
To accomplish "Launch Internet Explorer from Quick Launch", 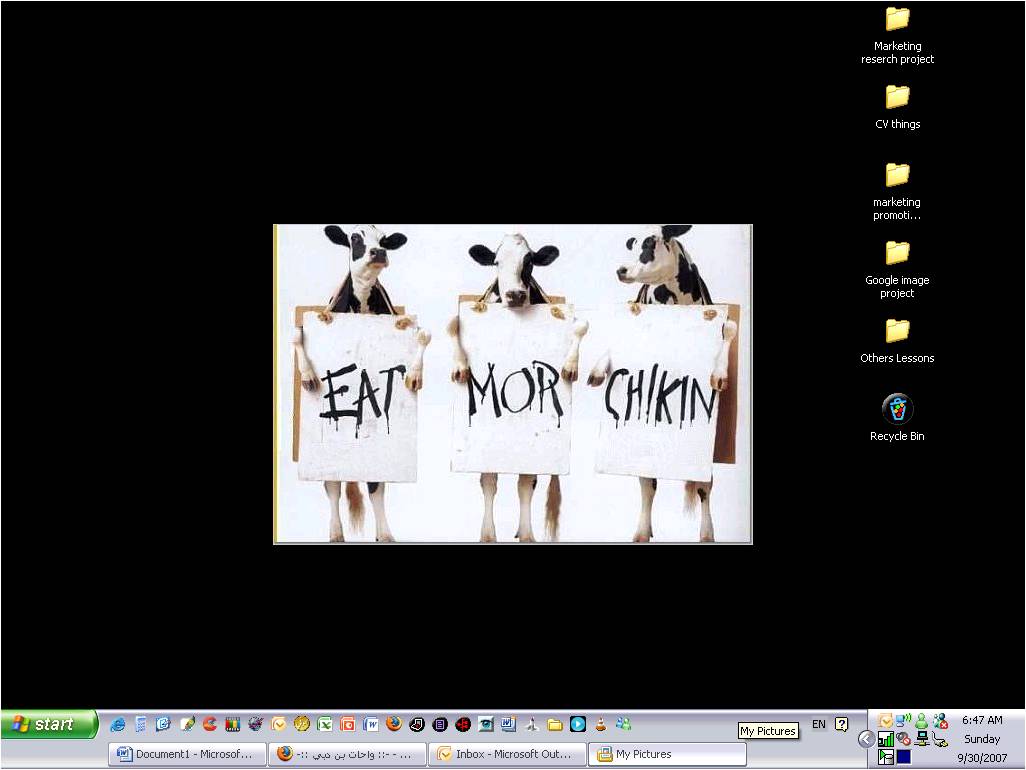I will pyautogui.click(x=118, y=724).
